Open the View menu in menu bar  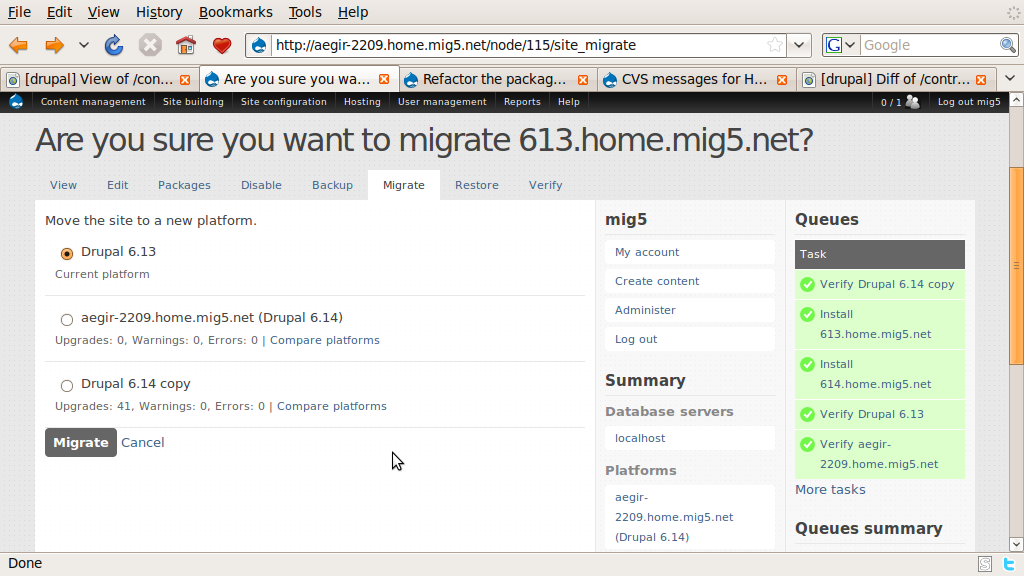(103, 12)
